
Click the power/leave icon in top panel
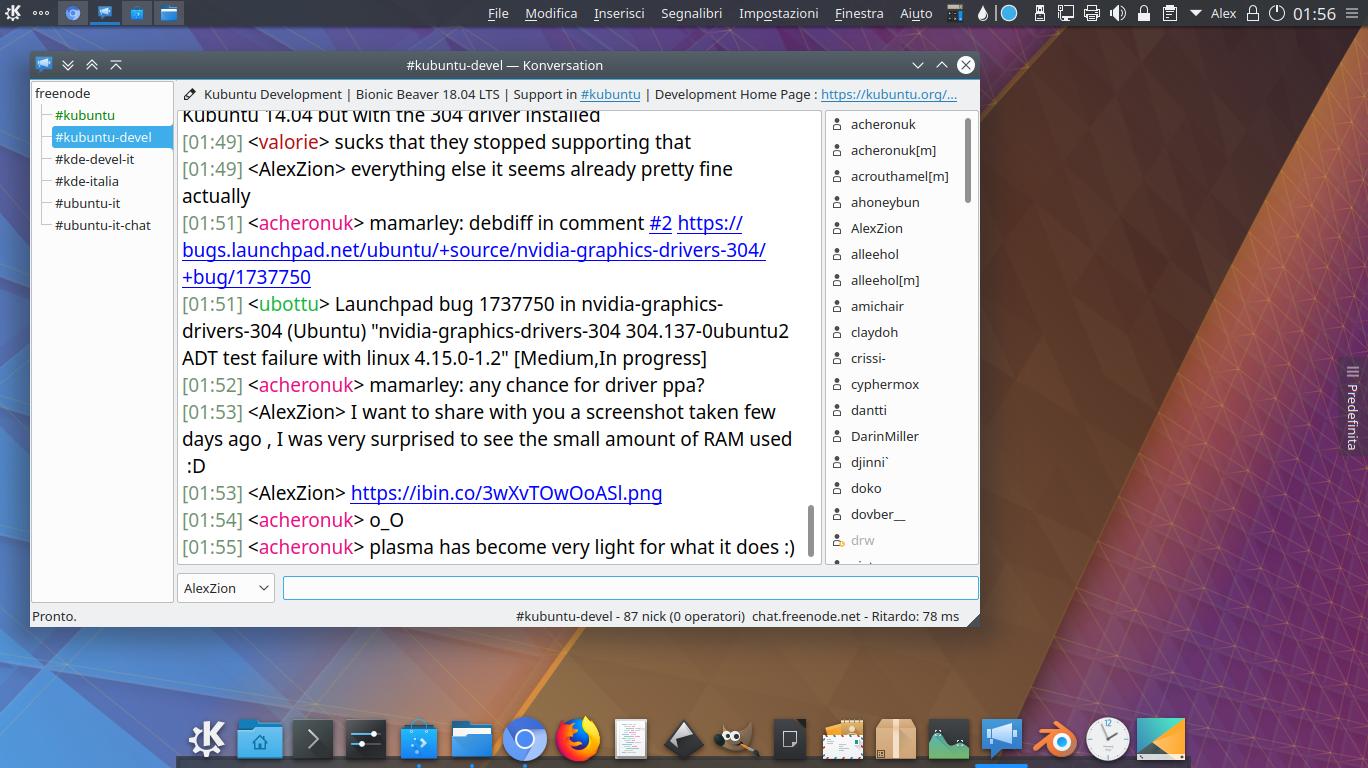point(1276,13)
